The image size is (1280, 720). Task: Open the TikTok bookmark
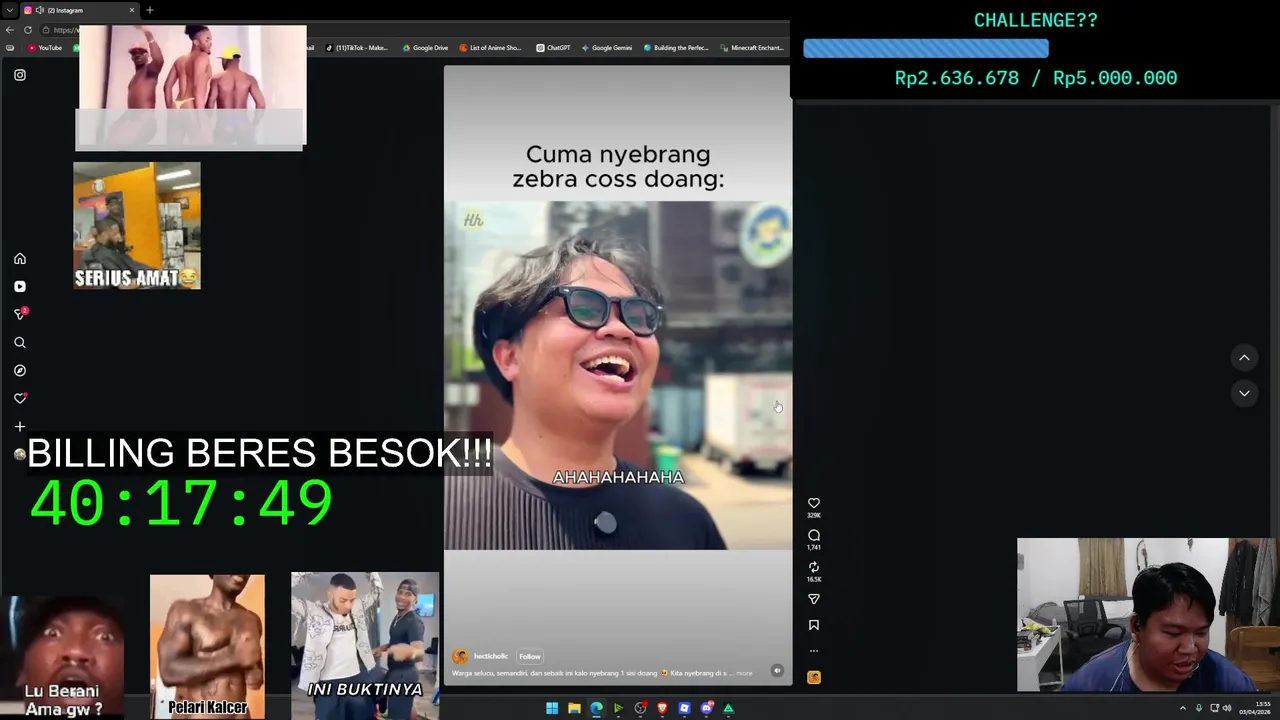pos(357,48)
